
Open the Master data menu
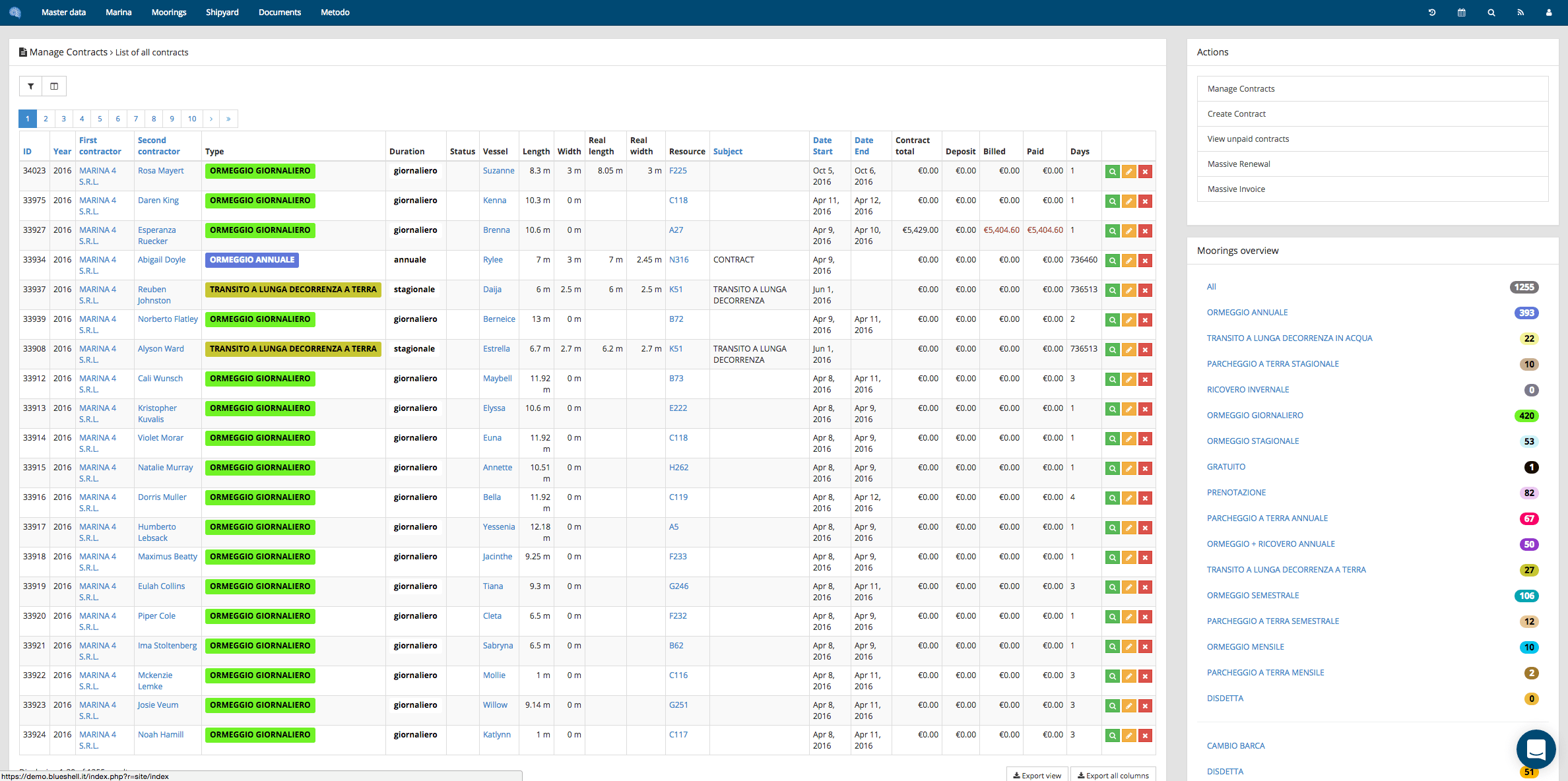pyautogui.click(x=63, y=13)
